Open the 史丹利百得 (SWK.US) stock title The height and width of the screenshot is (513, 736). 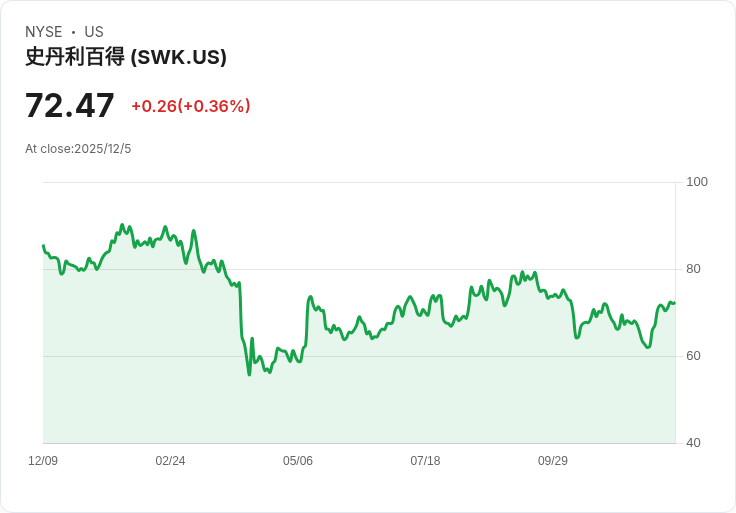(126, 57)
